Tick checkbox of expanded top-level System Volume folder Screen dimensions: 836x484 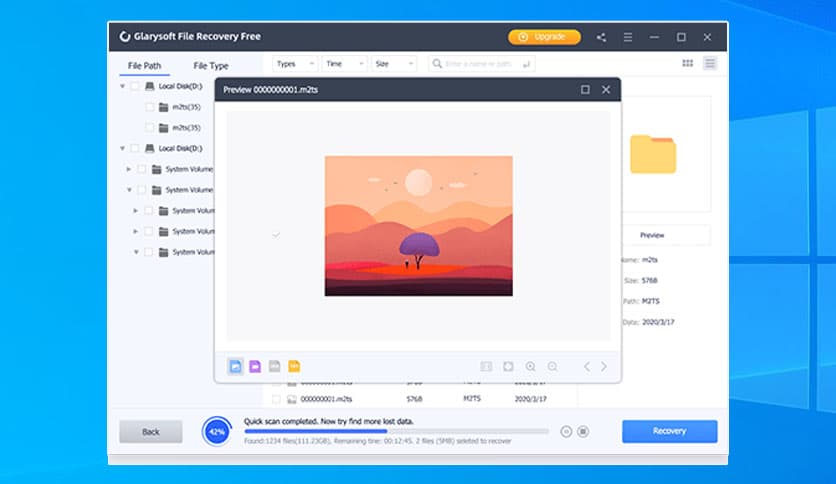click(x=142, y=190)
